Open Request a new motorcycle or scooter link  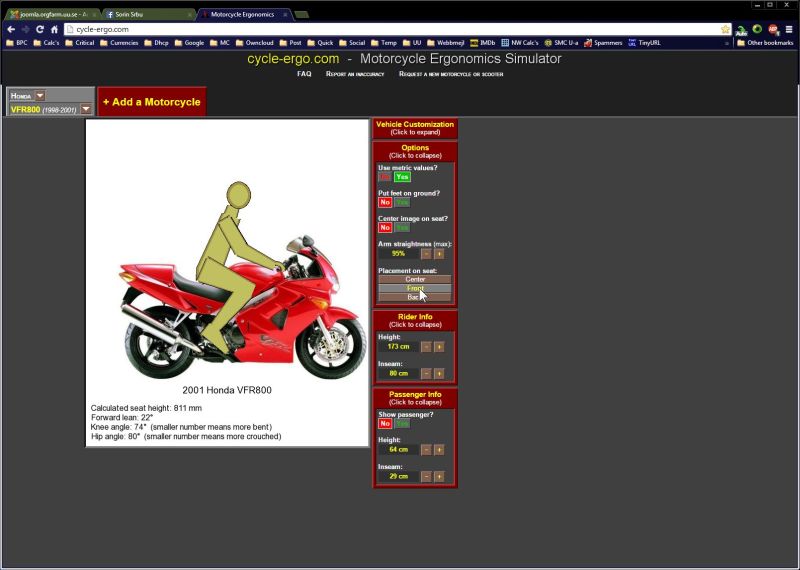(451, 74)
